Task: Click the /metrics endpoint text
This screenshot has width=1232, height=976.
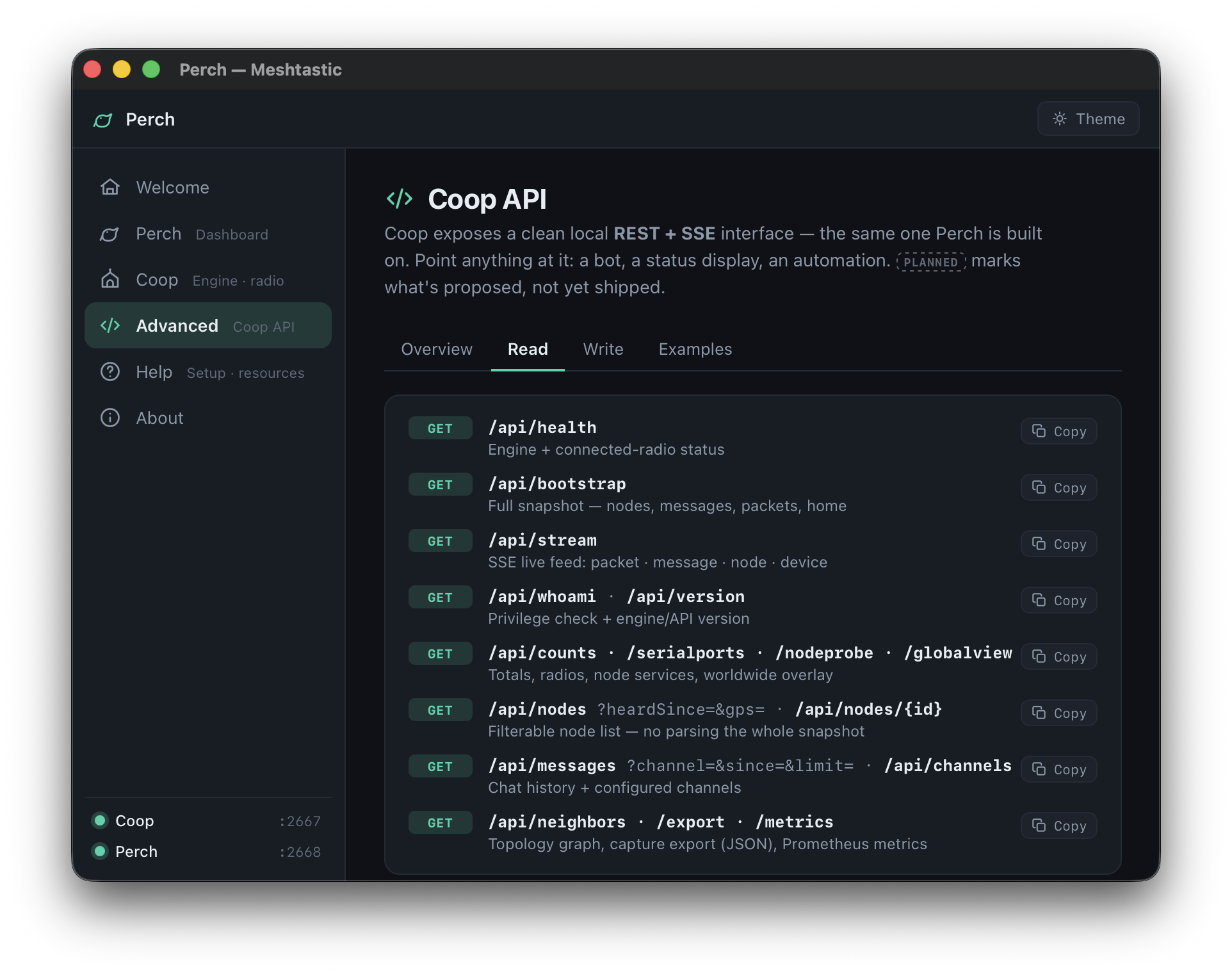Action: click(x=795, y=822)
